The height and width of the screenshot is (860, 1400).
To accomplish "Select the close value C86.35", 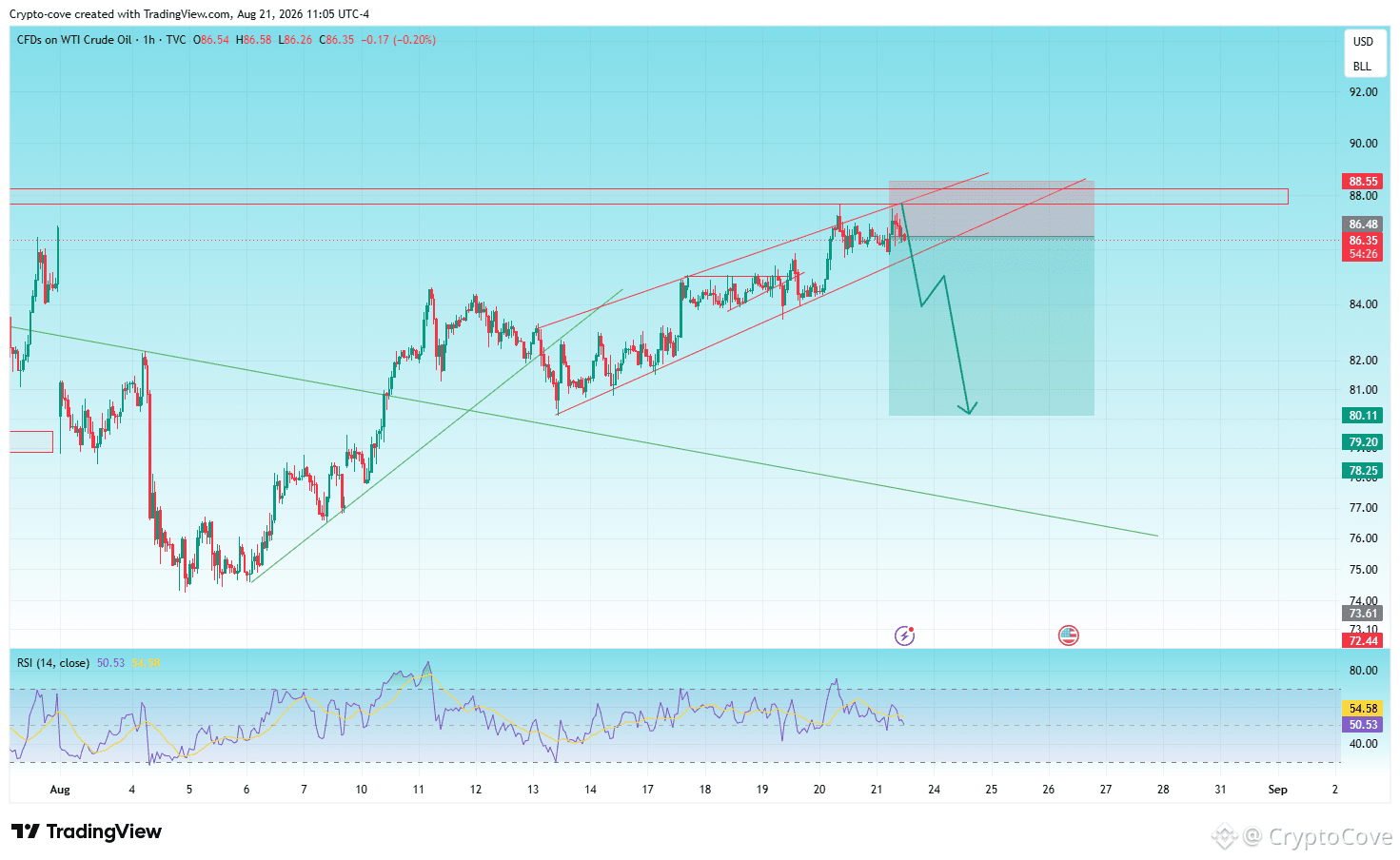I will tap(337, 40).
